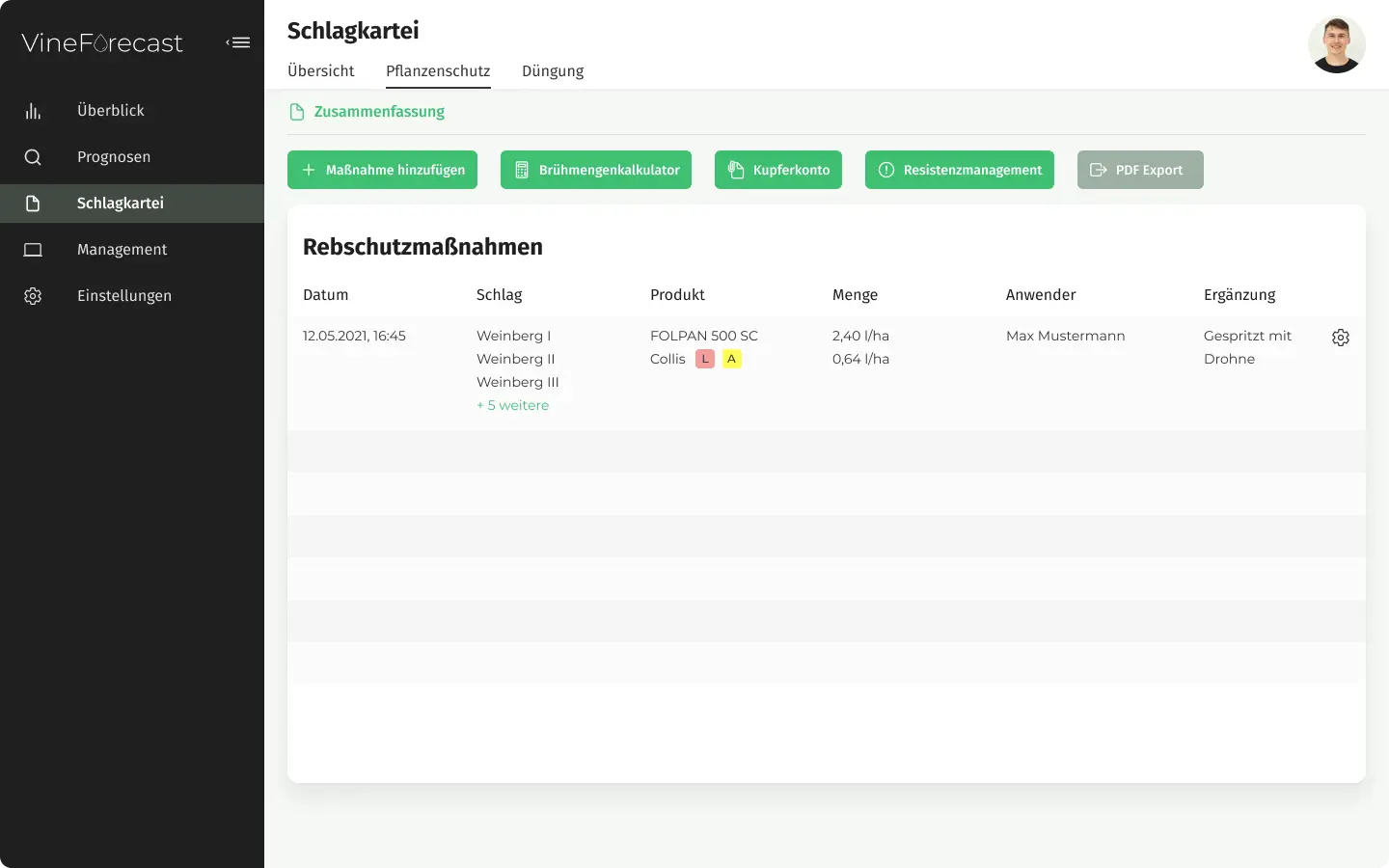Collapse the sidebar using the menu icon
The height and width of the screenshot is (868, 1389).
tap(238, 42)
